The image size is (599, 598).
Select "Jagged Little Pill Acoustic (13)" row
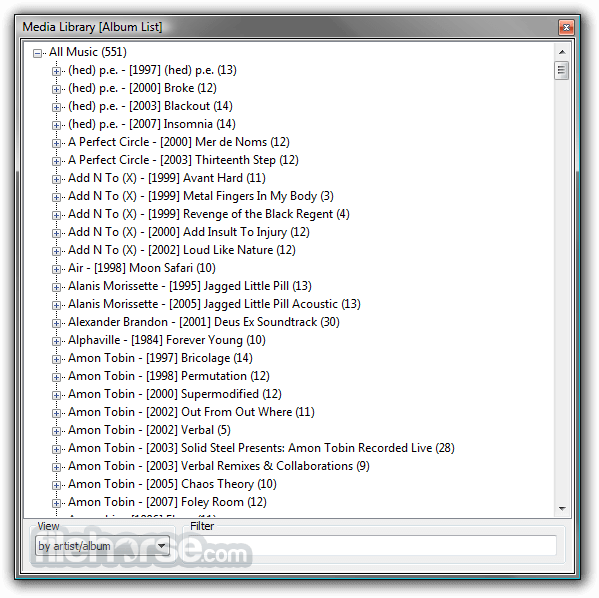click(214, 304)
